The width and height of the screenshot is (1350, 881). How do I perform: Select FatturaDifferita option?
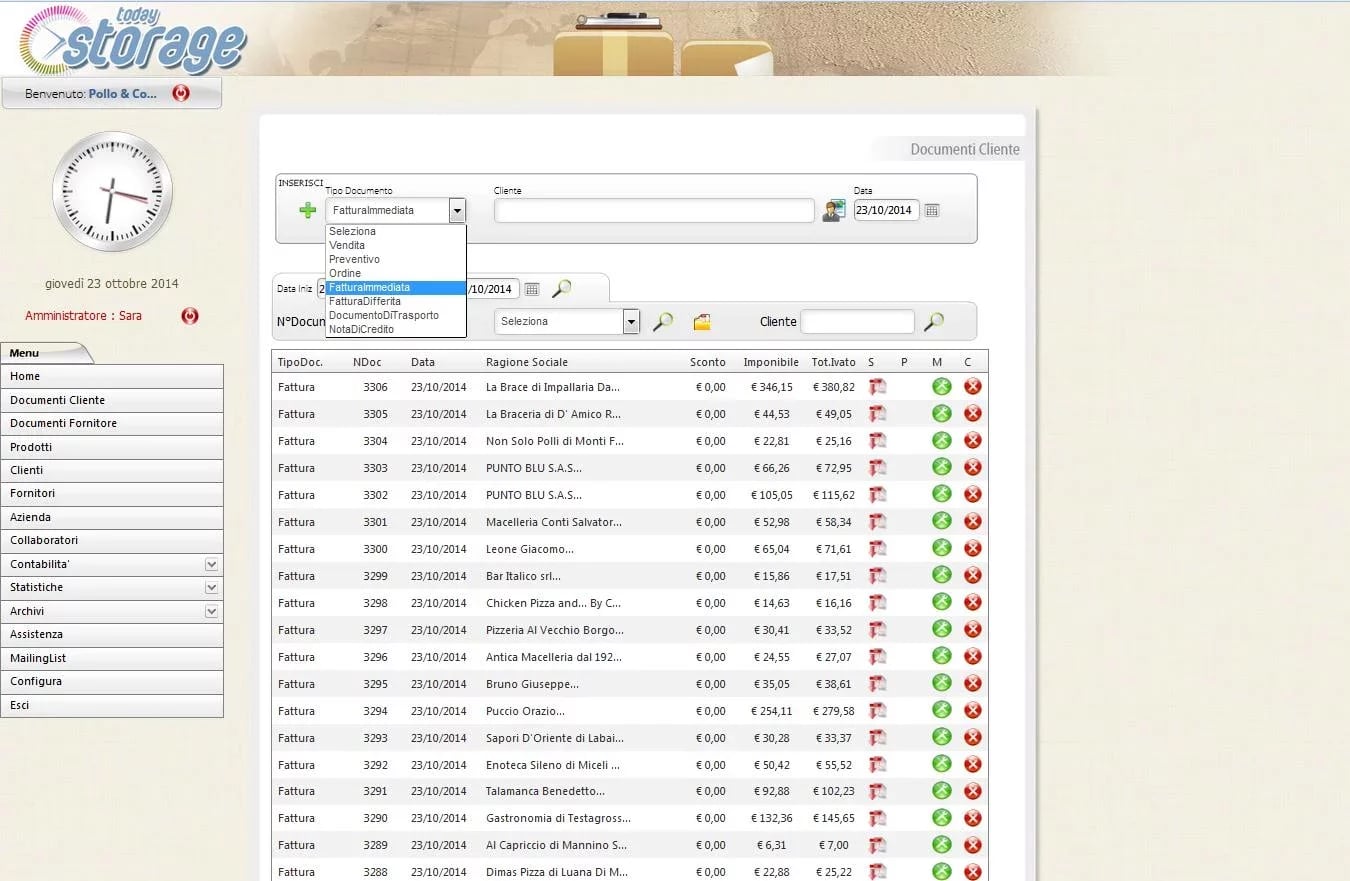point(395,301)
